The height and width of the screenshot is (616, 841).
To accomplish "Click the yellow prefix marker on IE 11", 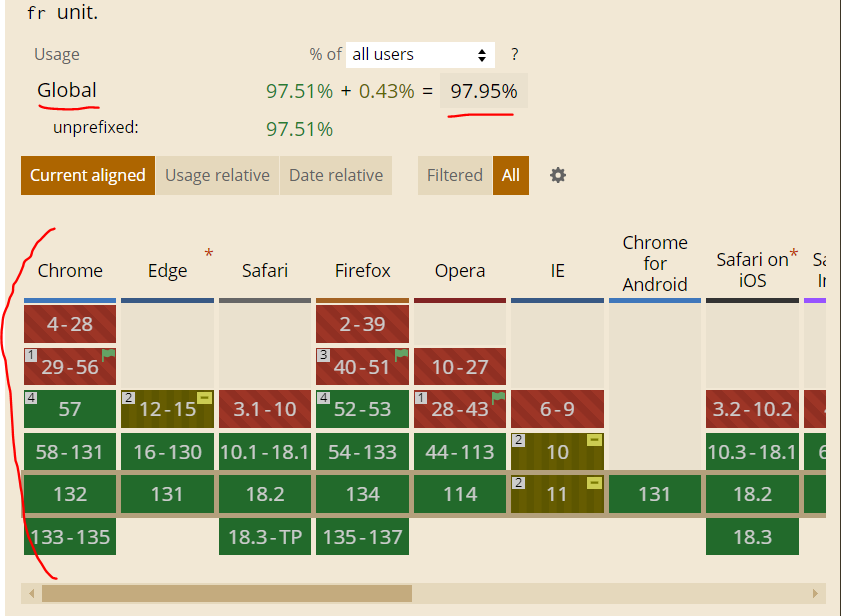I will tap(594, 483).
